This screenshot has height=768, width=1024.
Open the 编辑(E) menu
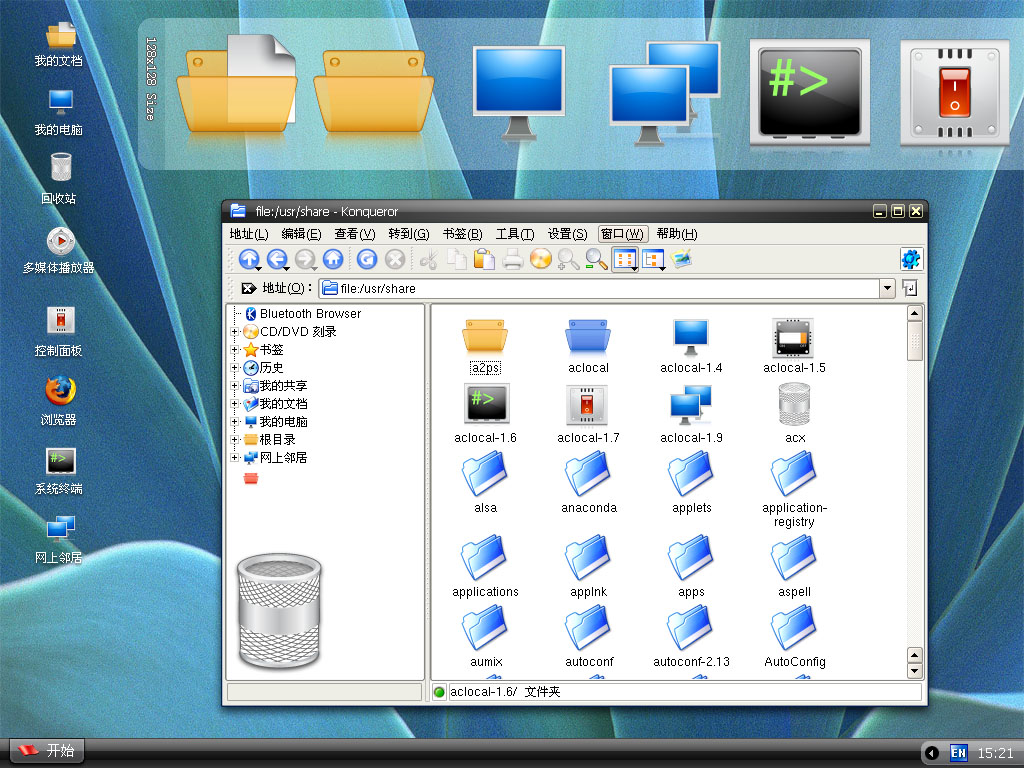(301, 234)
